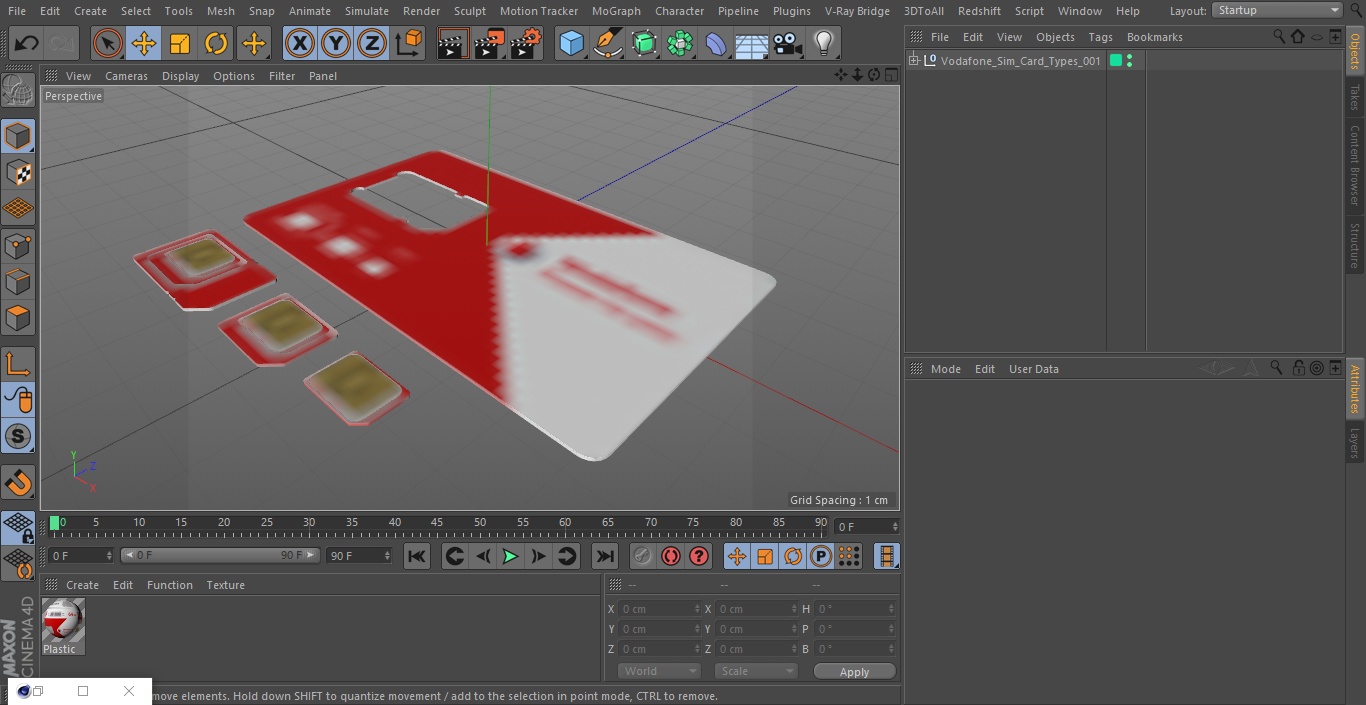1366x705 pixels.
Task: Add a Light object
Action: tap(824, 43)
